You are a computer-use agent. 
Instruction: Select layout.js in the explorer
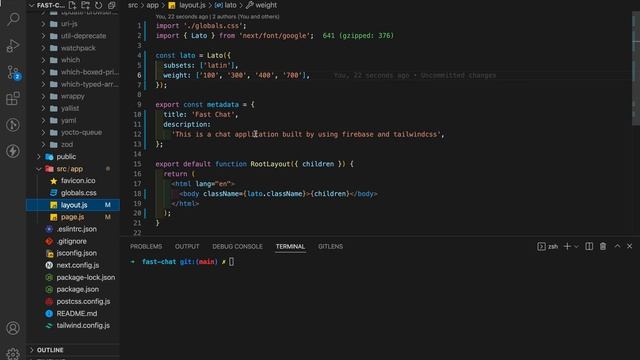pos(73,205)
